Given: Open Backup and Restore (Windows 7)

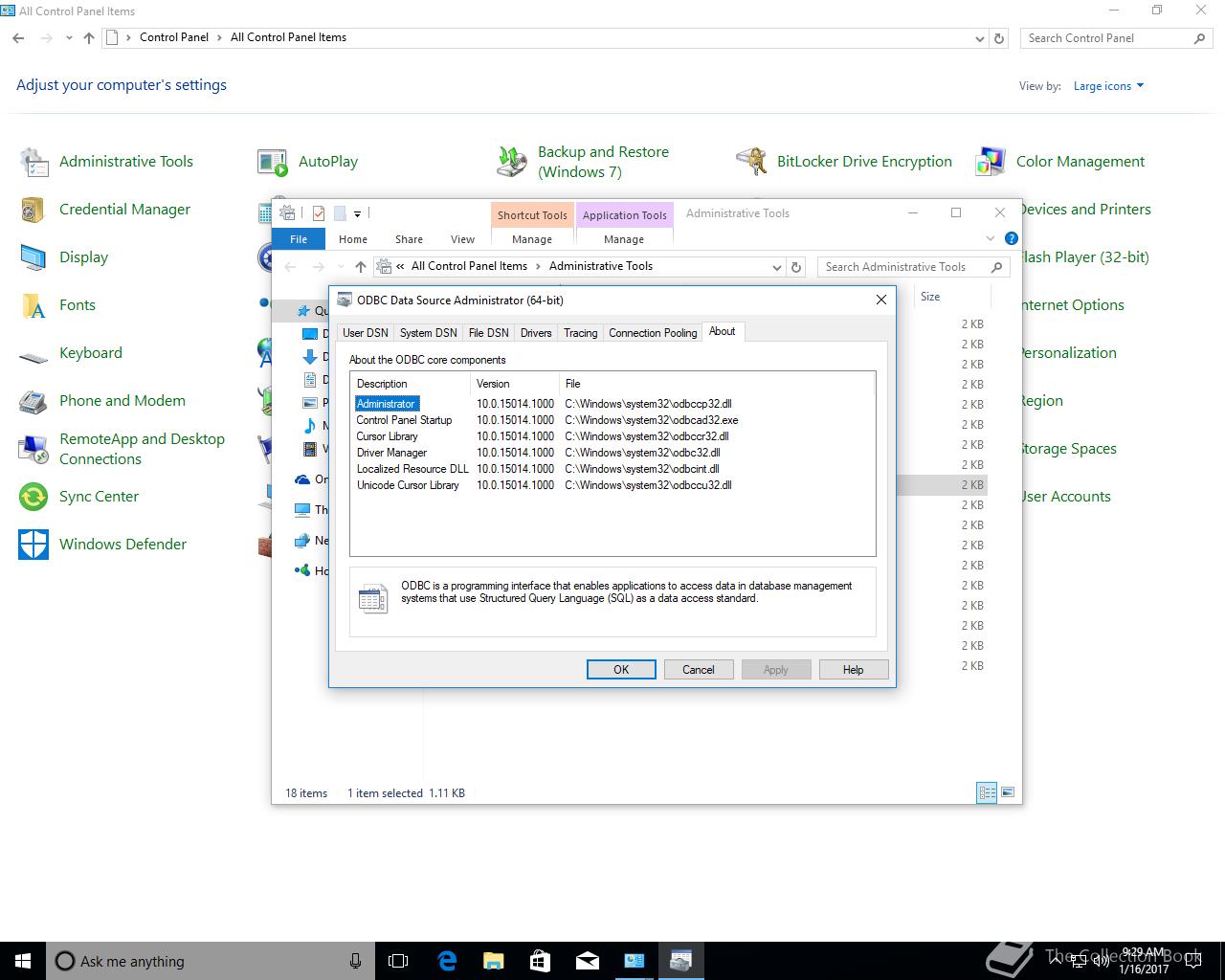Looking at the screenshot, I should [603, 162].
